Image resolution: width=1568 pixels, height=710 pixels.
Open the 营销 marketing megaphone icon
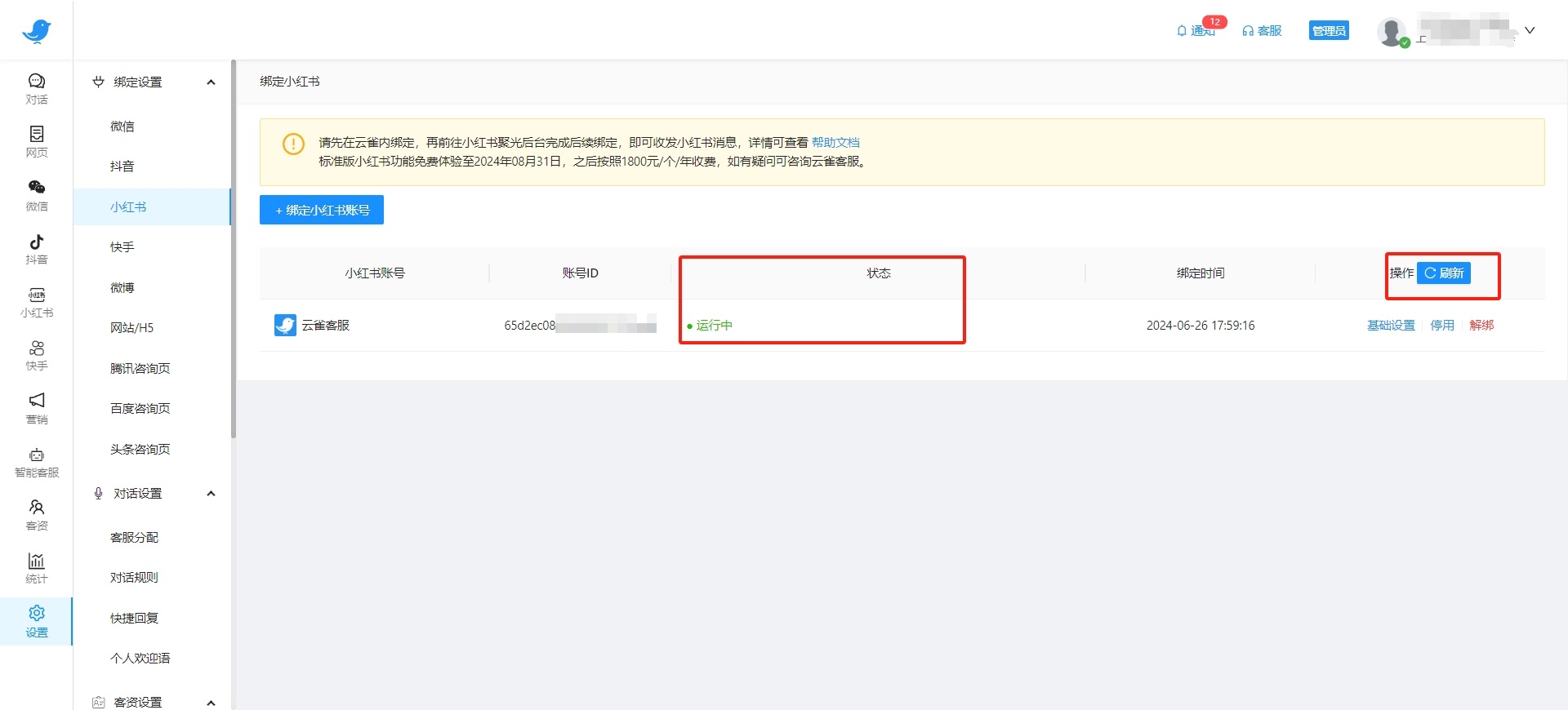pos(37,408)
